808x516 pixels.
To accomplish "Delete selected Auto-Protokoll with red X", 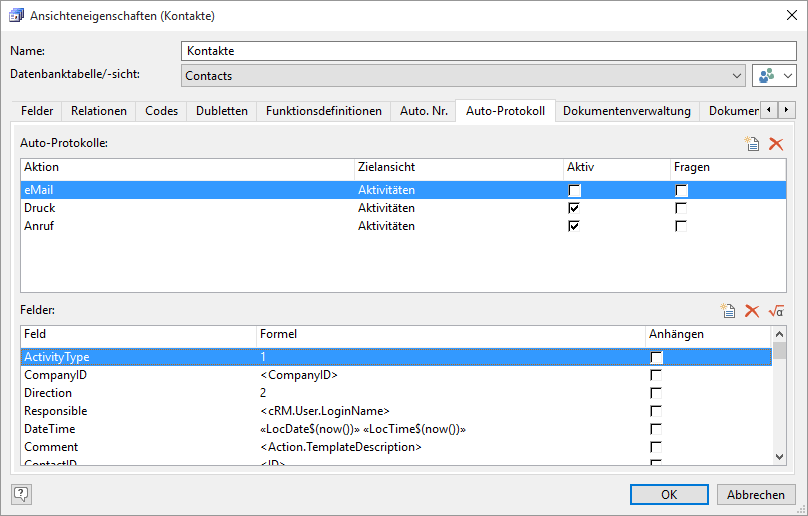I will pos(776,144).
